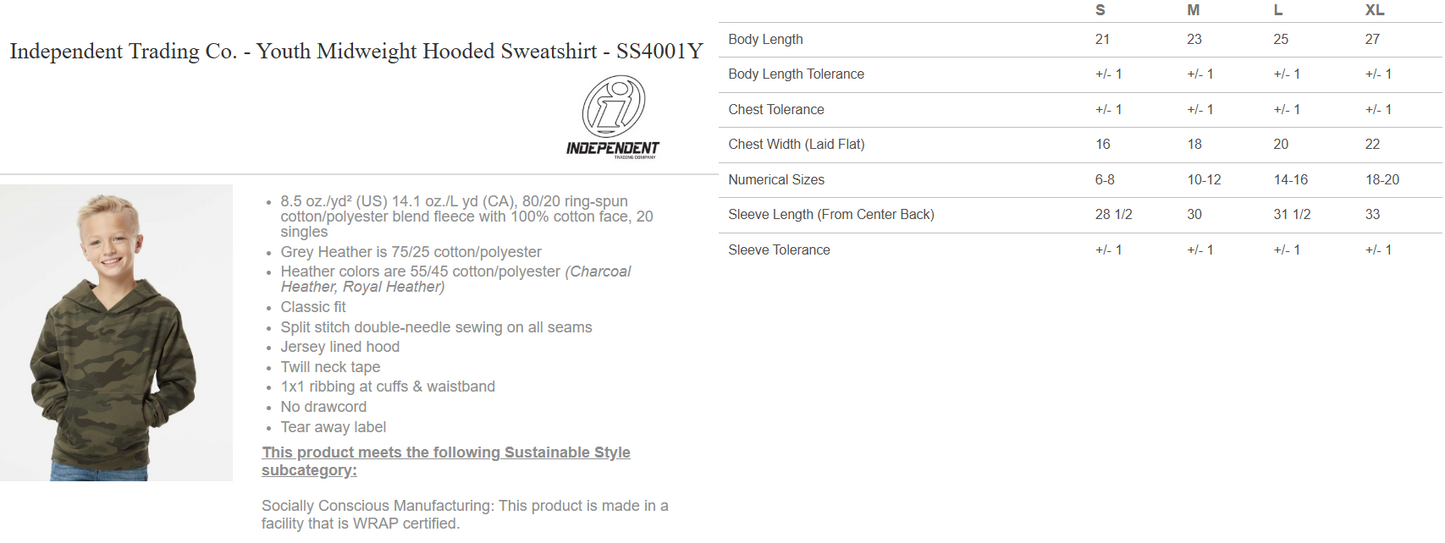The height and width of the screenshot is (543, 1445).
Task: Click the Sleeve Tolerance row label
Action: (779, 250)
